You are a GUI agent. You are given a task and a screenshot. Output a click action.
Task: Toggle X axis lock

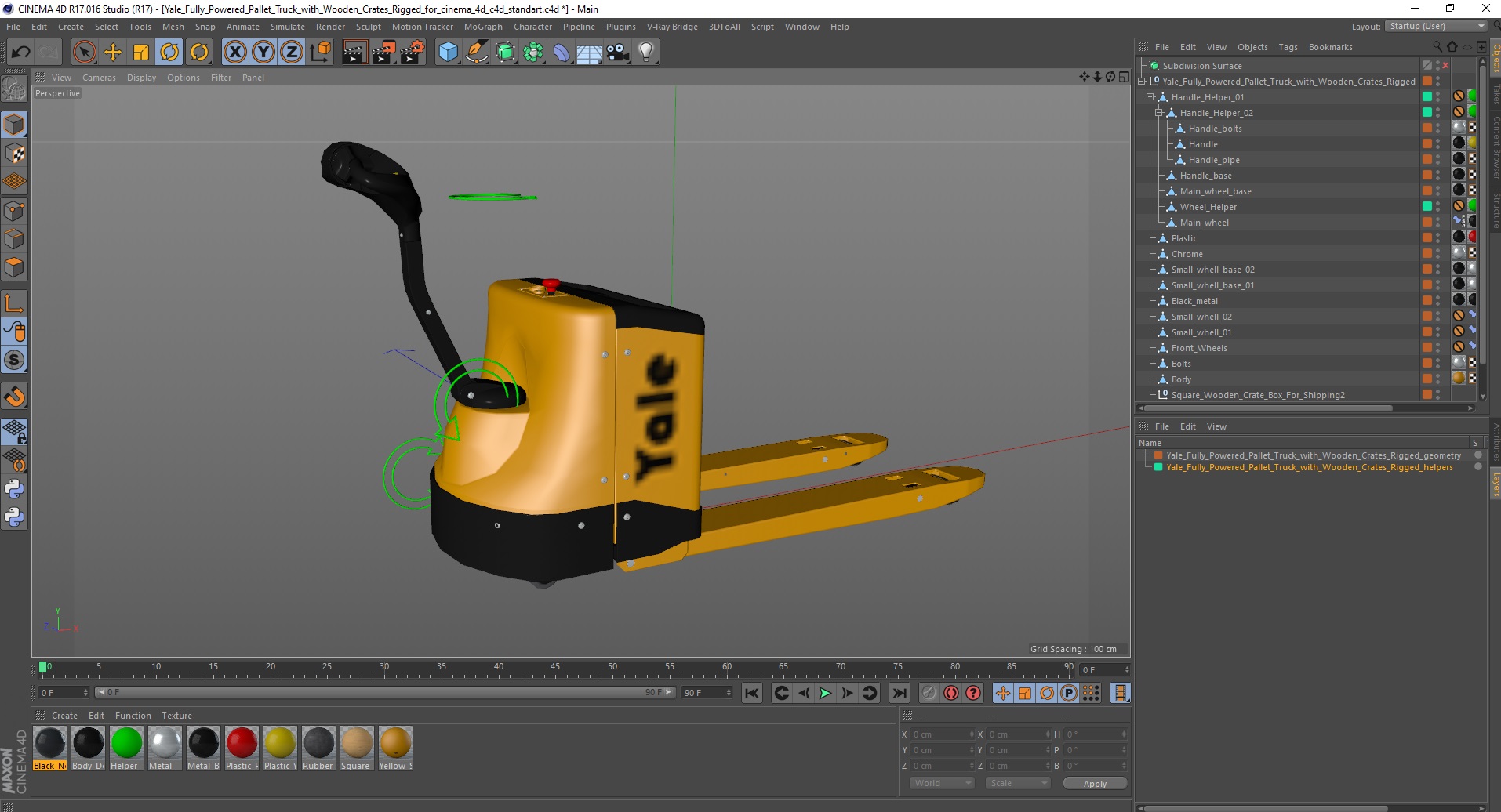[234, 53]
